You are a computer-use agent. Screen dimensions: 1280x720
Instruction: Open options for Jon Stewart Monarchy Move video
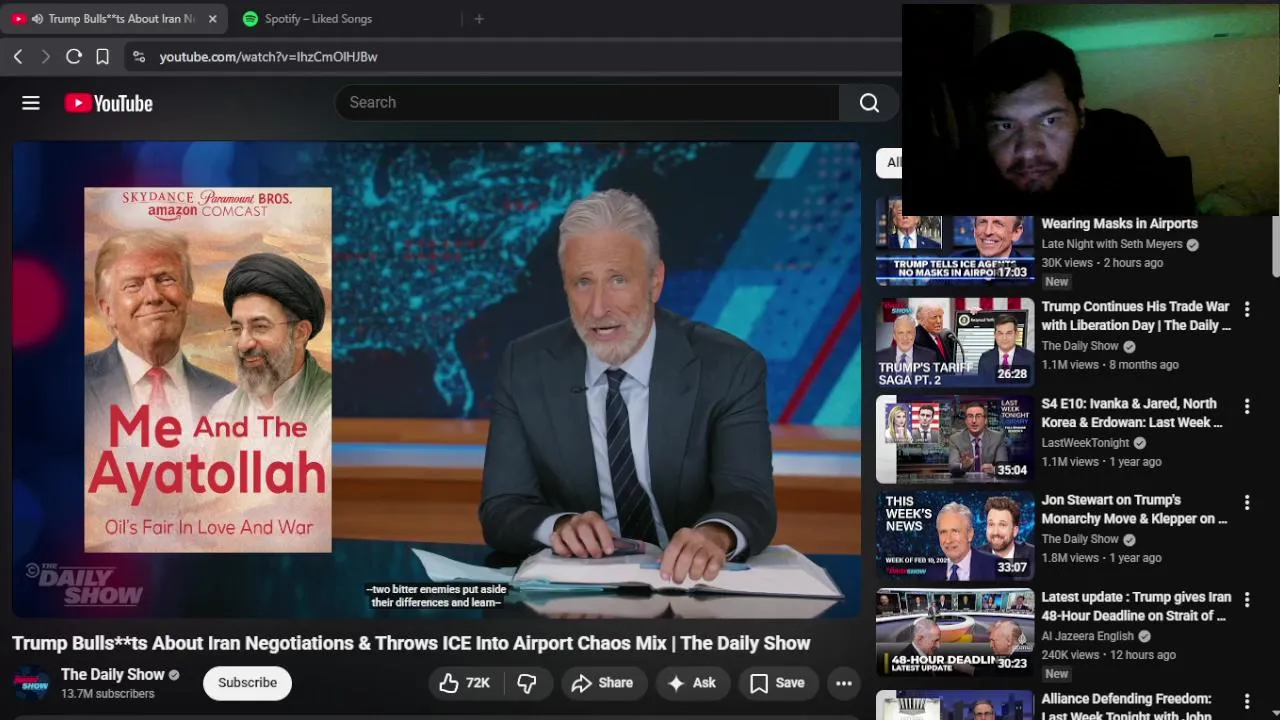[1247, 502]
